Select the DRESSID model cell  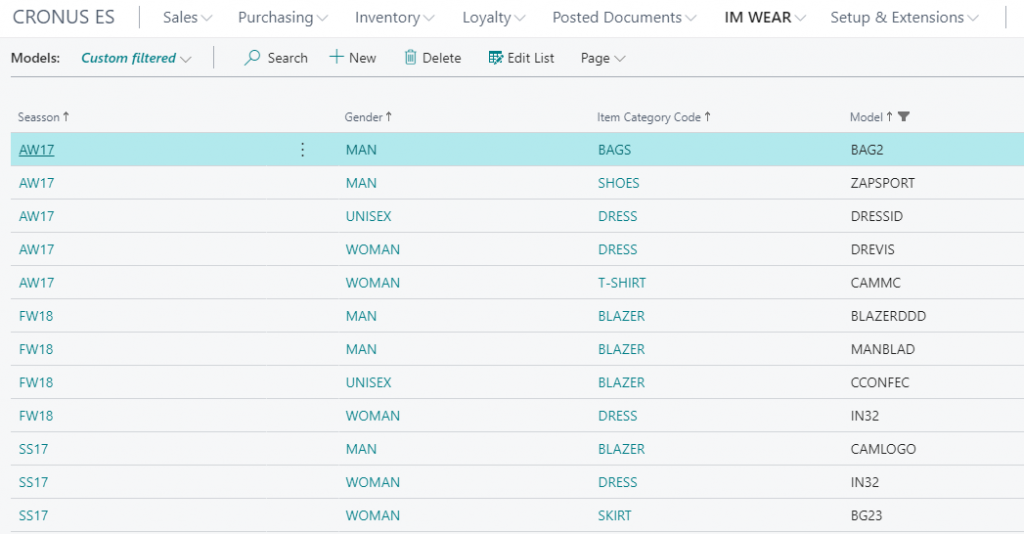876,216
